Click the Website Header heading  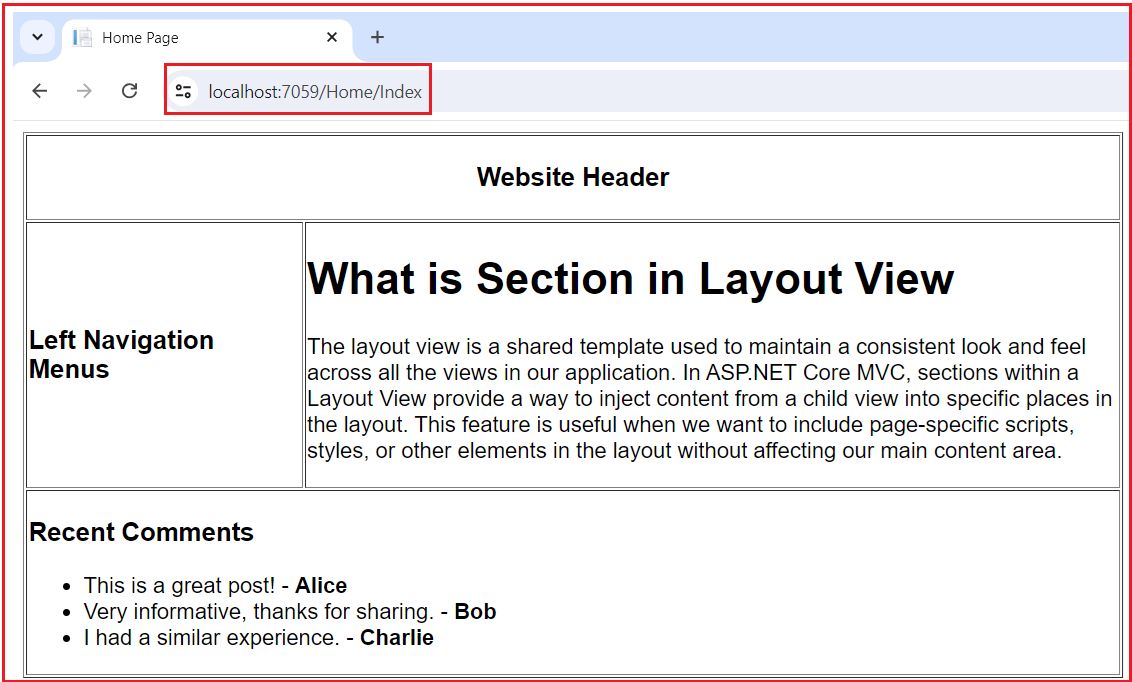coord(573,177)
